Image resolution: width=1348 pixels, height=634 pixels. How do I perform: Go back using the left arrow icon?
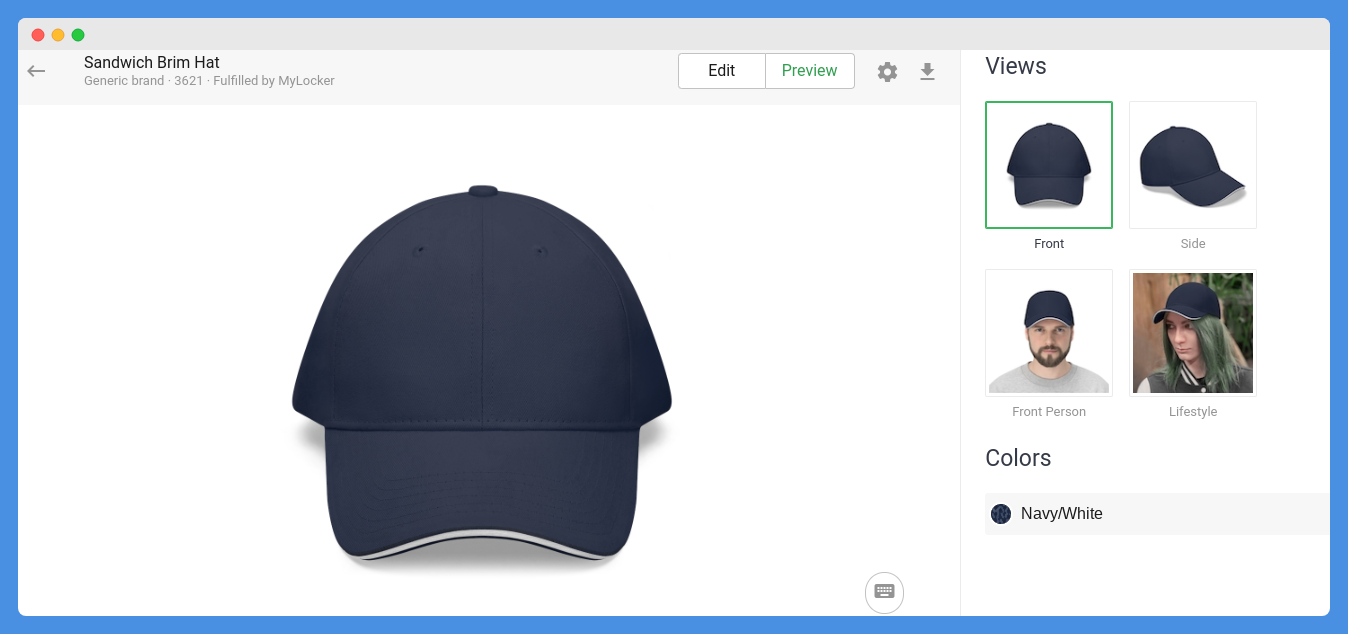[x=37, y=71]
